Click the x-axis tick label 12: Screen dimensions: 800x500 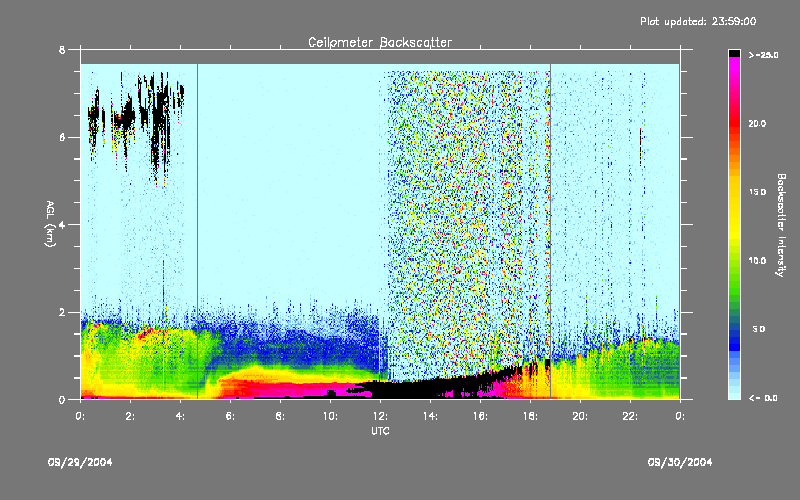pyautogui.click(x=380, y=416)
